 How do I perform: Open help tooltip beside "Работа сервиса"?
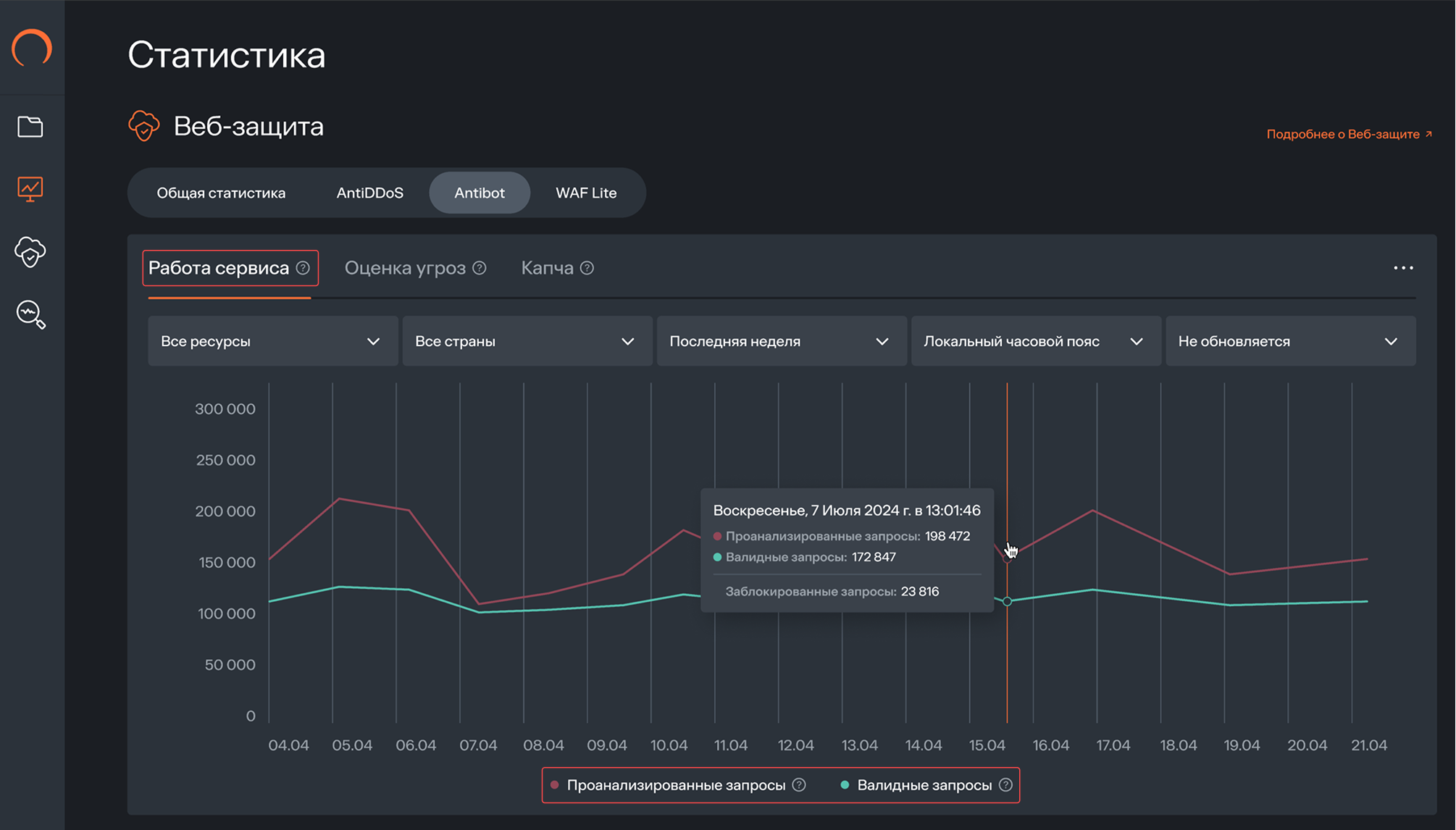pyautogui.click(x=303, y=267)
